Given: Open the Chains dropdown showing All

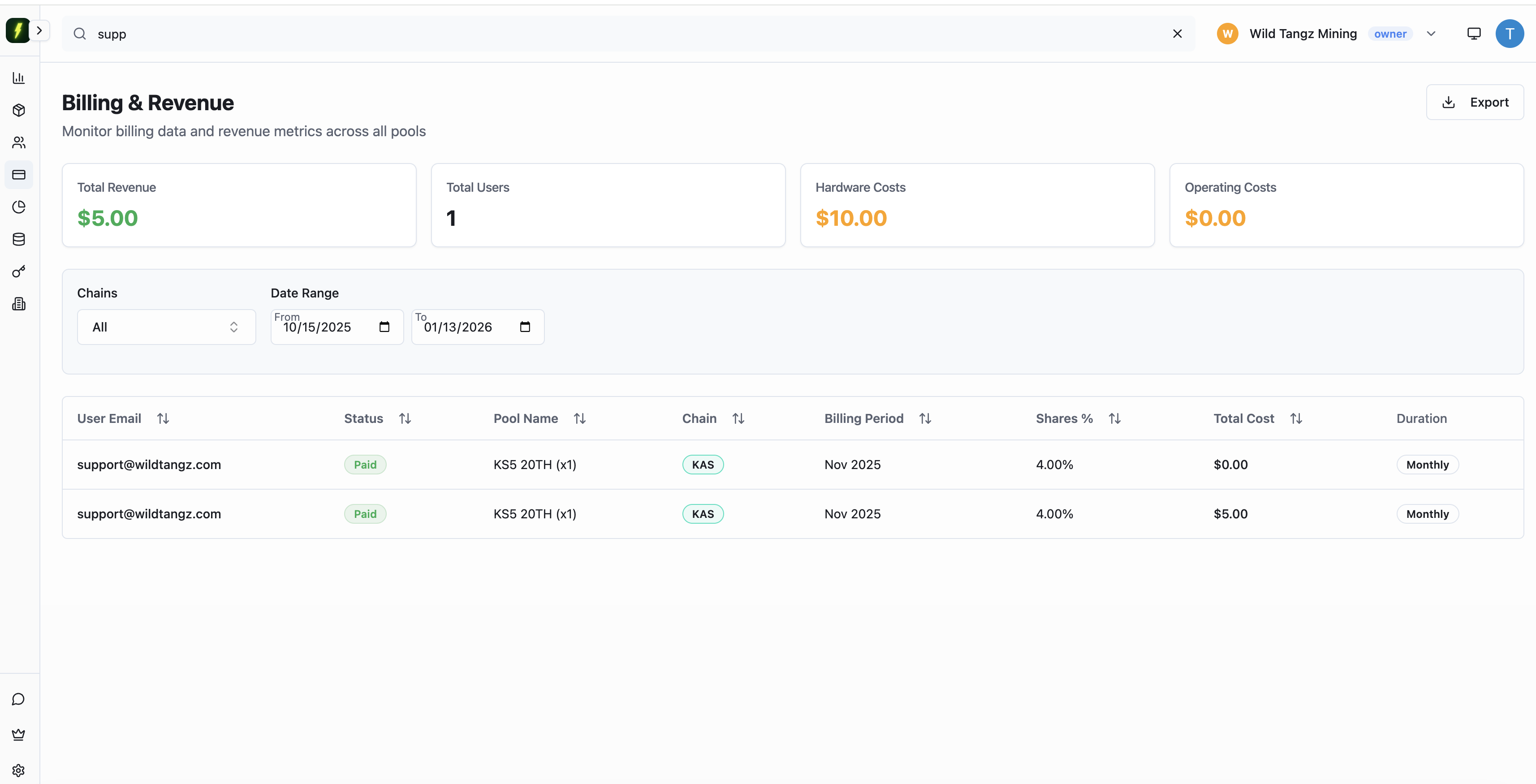Looking at the screenshot, I should tap(166, 327).
